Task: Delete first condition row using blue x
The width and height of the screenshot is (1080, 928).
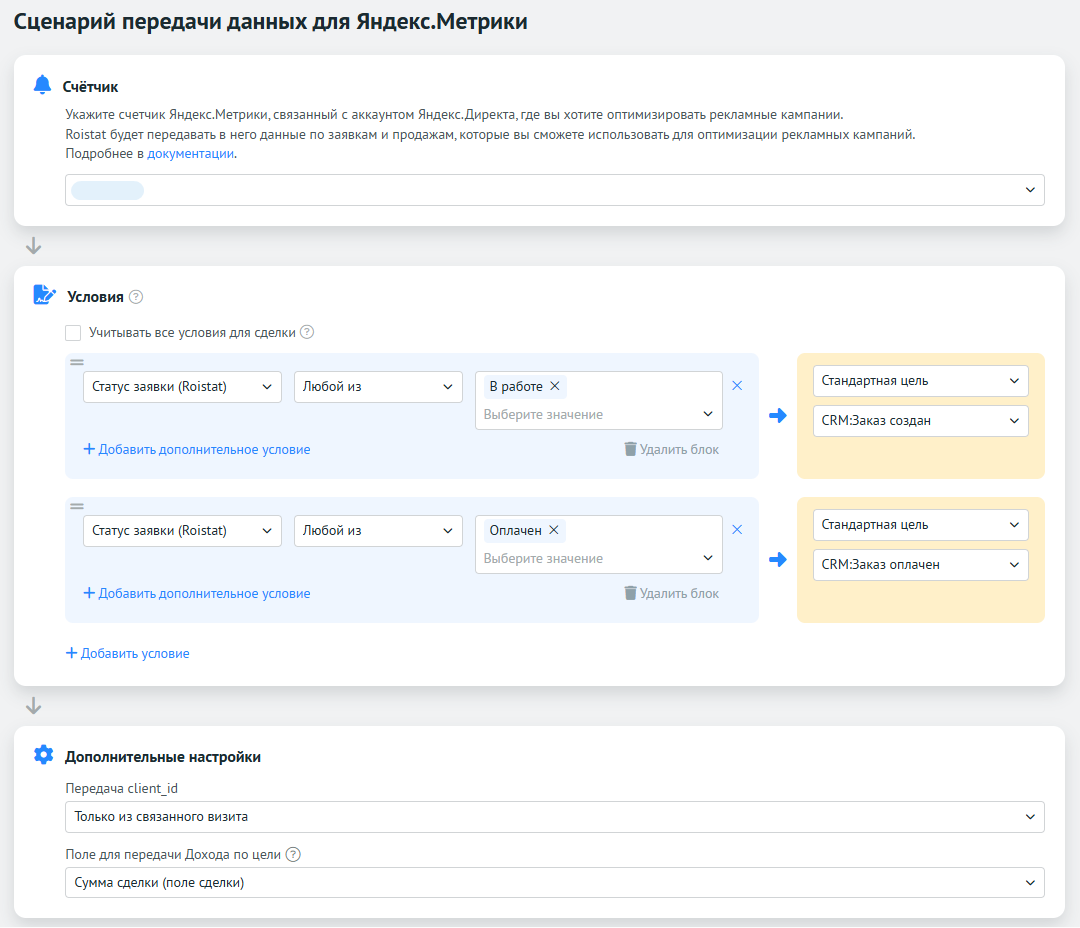Action: (x=737, y=386)
